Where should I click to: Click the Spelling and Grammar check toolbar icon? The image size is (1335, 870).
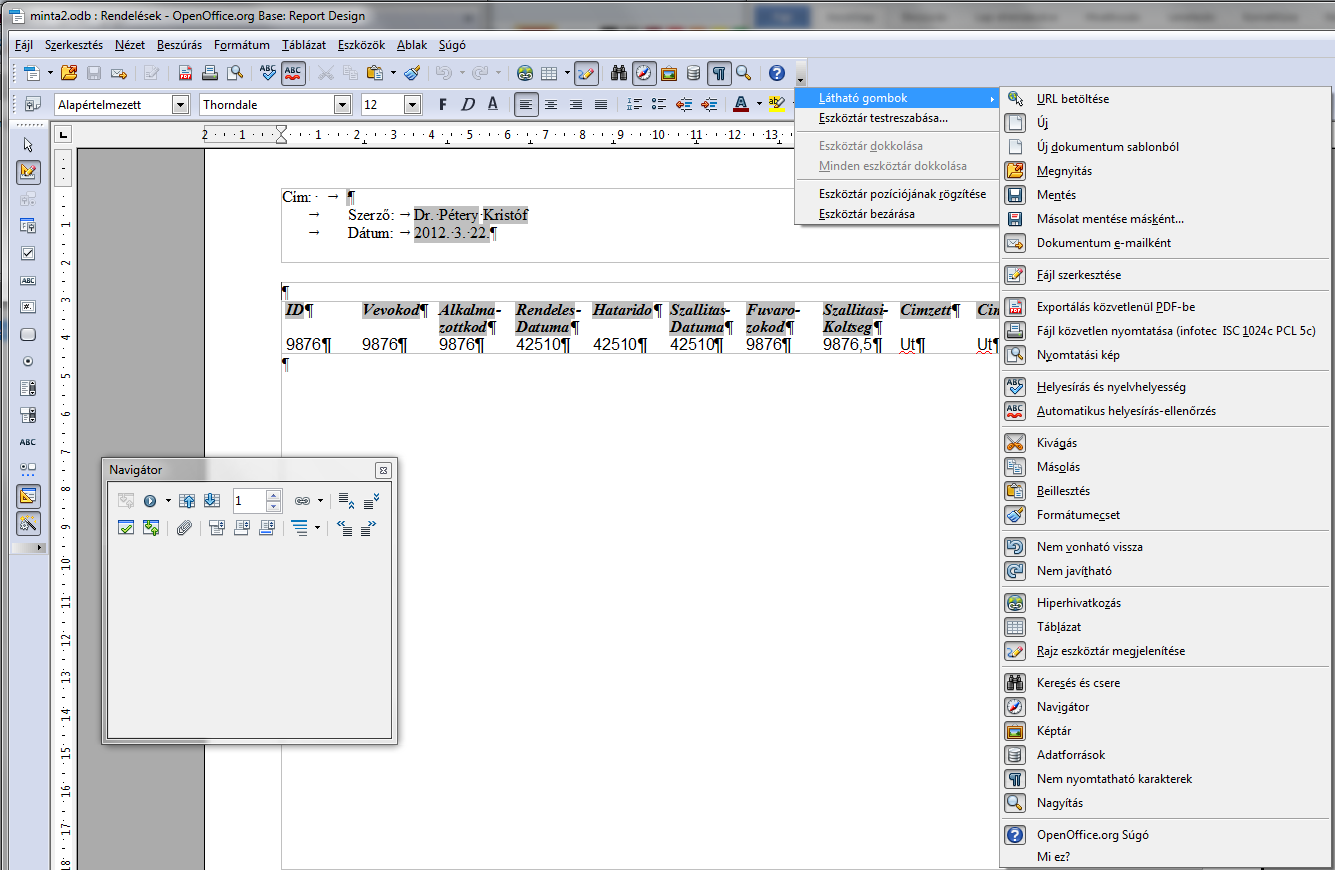[268, 73]
